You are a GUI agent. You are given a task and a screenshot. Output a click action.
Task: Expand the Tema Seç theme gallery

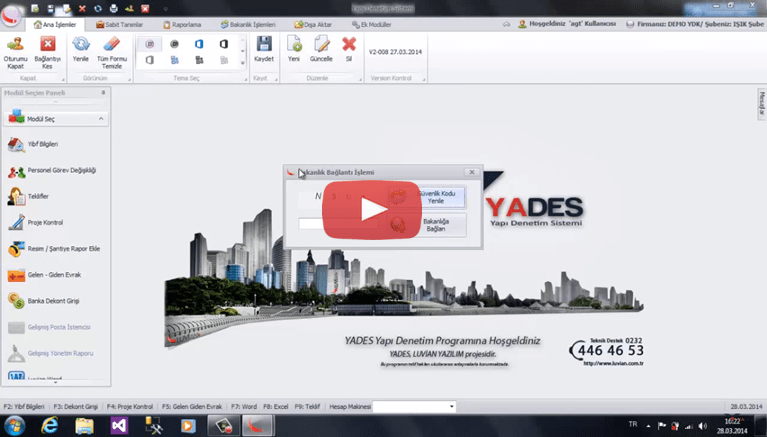point(242,64)
